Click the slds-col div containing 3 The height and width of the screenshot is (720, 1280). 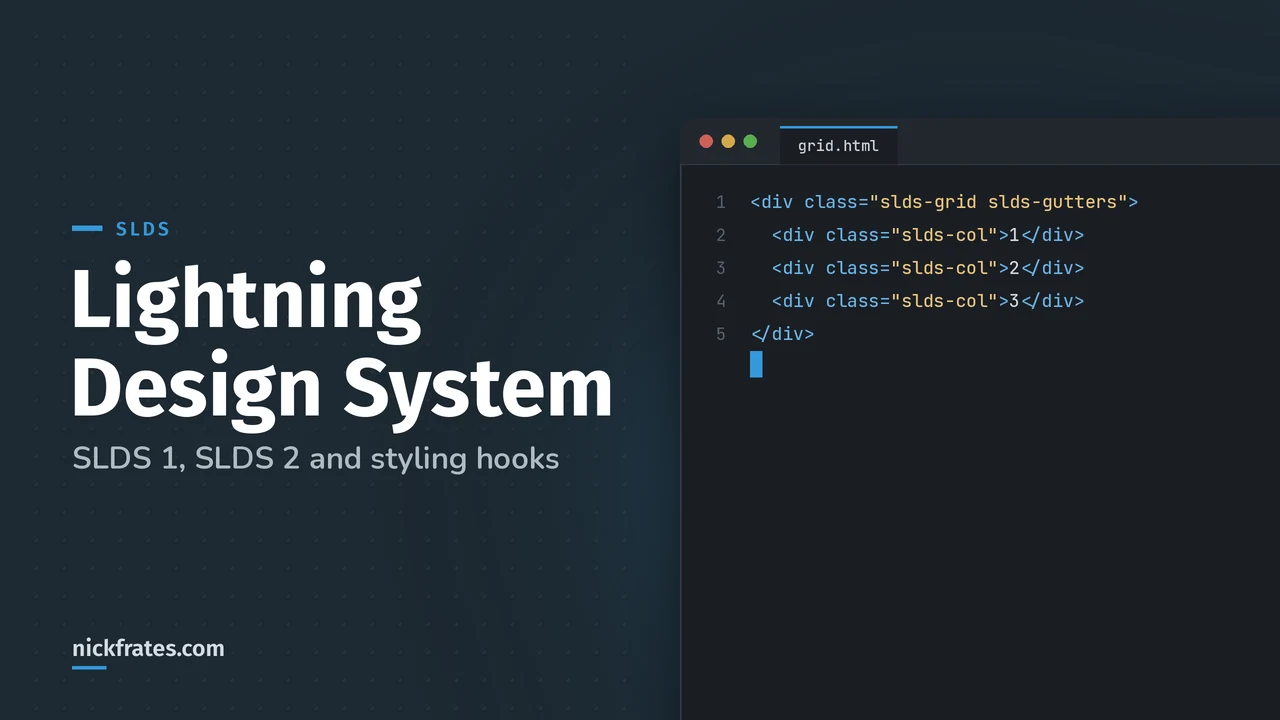pos(928,301)
